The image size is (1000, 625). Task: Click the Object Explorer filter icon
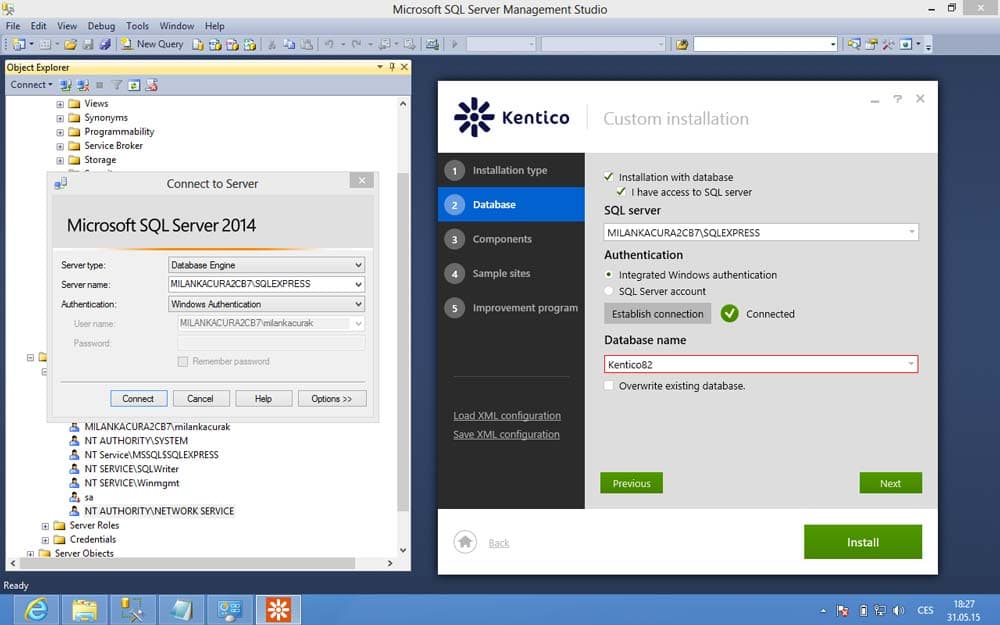(x=117, y=85)
